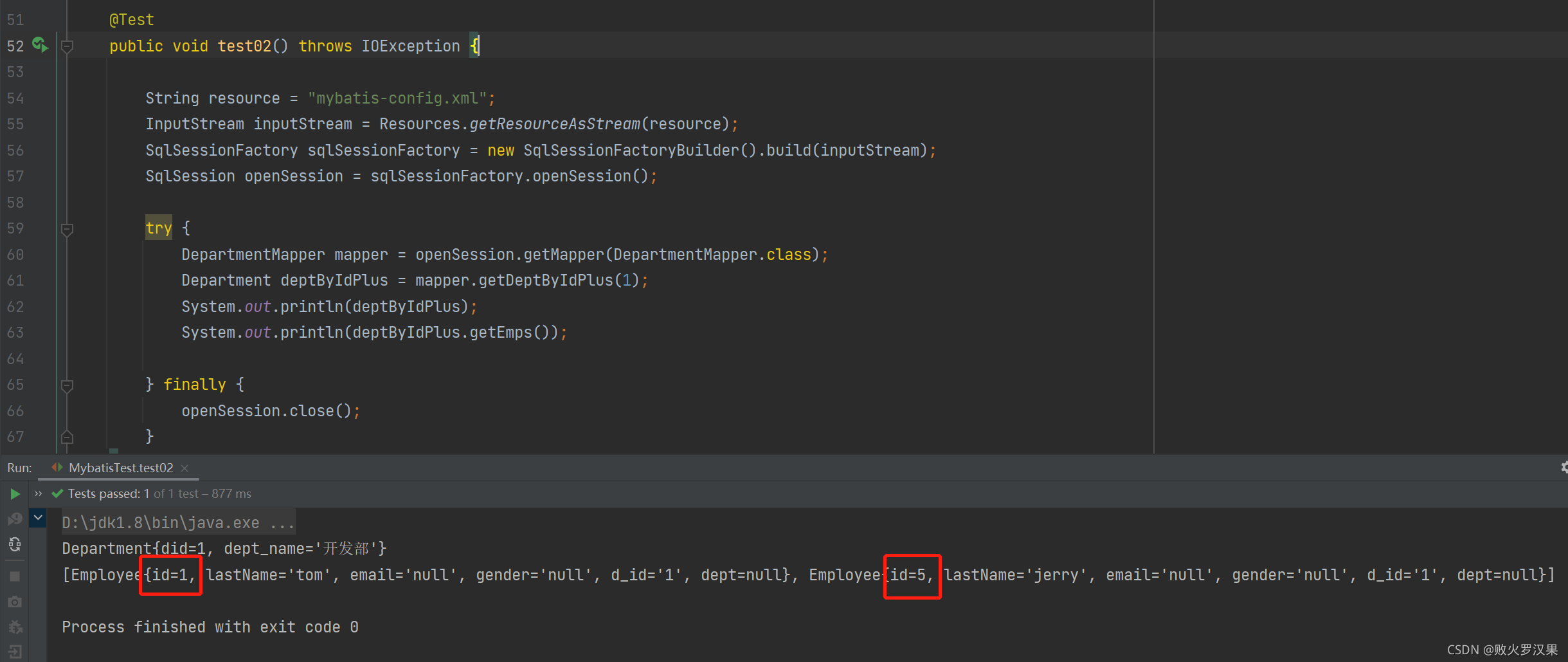Click the green Tests passed checkmark
The width and height of the screenshot is (1568, 662).
[x=57, y=494]
